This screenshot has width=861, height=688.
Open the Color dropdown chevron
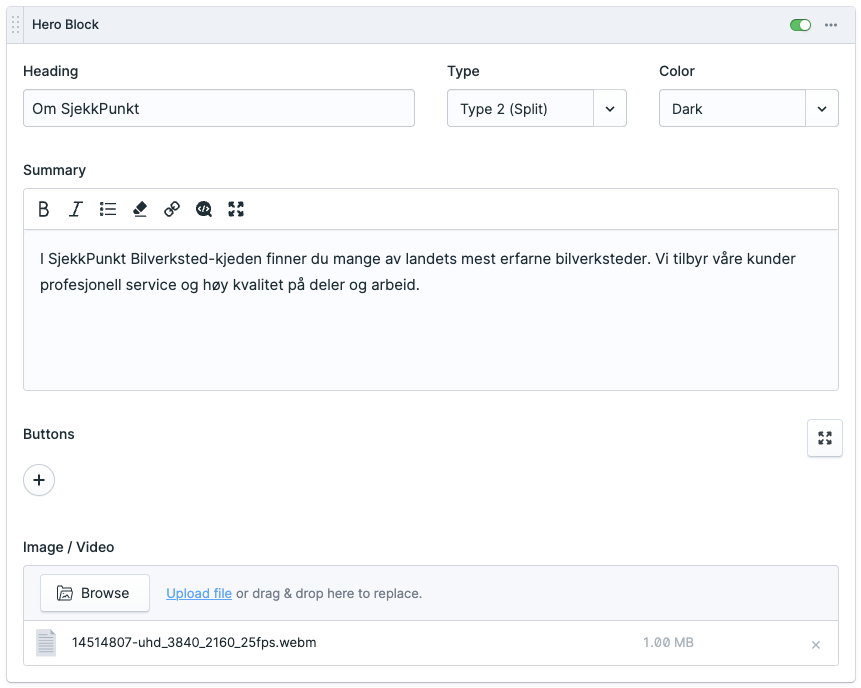tap(822, 109)
